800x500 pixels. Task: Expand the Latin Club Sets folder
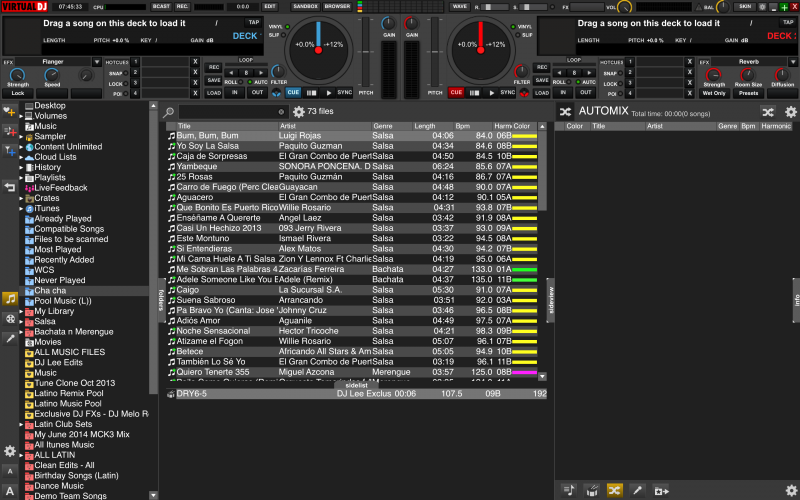click(21, 424)
